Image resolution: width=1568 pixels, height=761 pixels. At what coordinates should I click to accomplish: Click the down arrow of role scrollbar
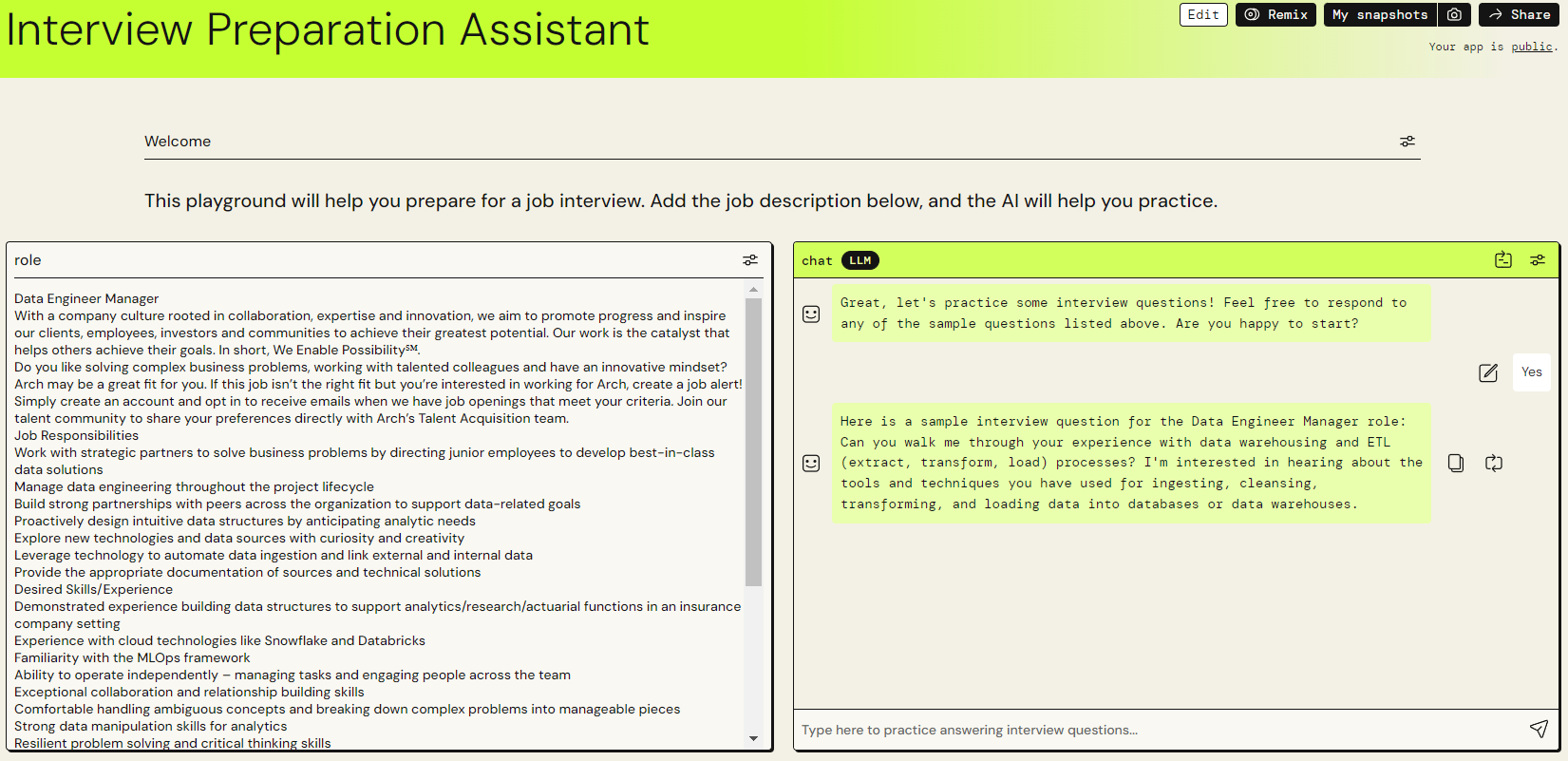(x=753, y=738)
